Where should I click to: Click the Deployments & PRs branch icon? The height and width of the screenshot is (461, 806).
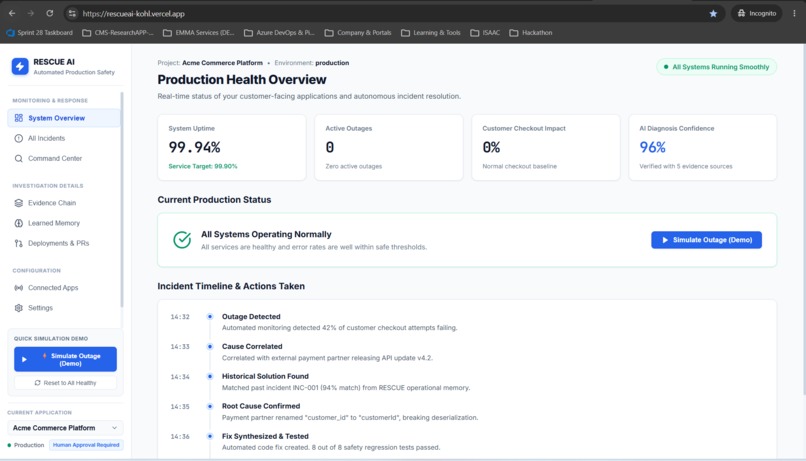[x=19, y=243]
